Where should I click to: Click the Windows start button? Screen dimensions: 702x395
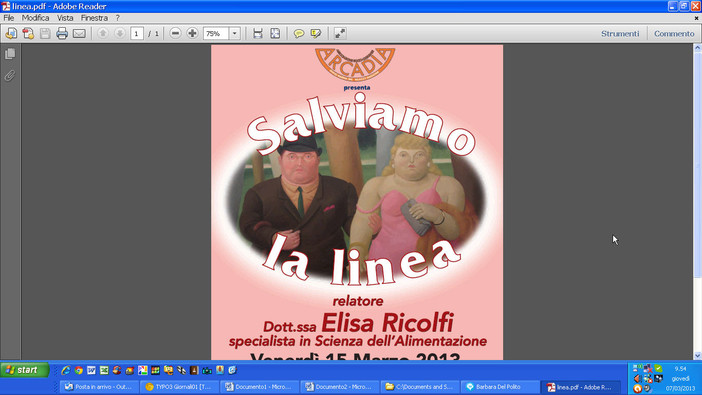click(x=25, y=370)
